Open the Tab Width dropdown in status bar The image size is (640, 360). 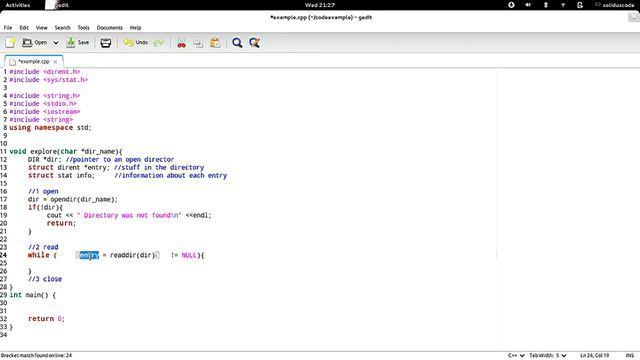[548, 356]
